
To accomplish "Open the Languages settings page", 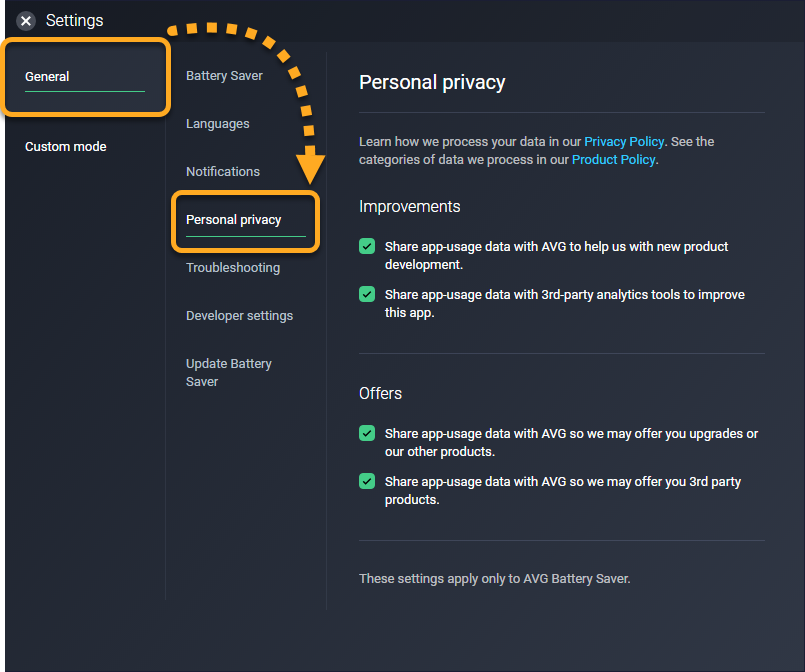I will point(218,124).
